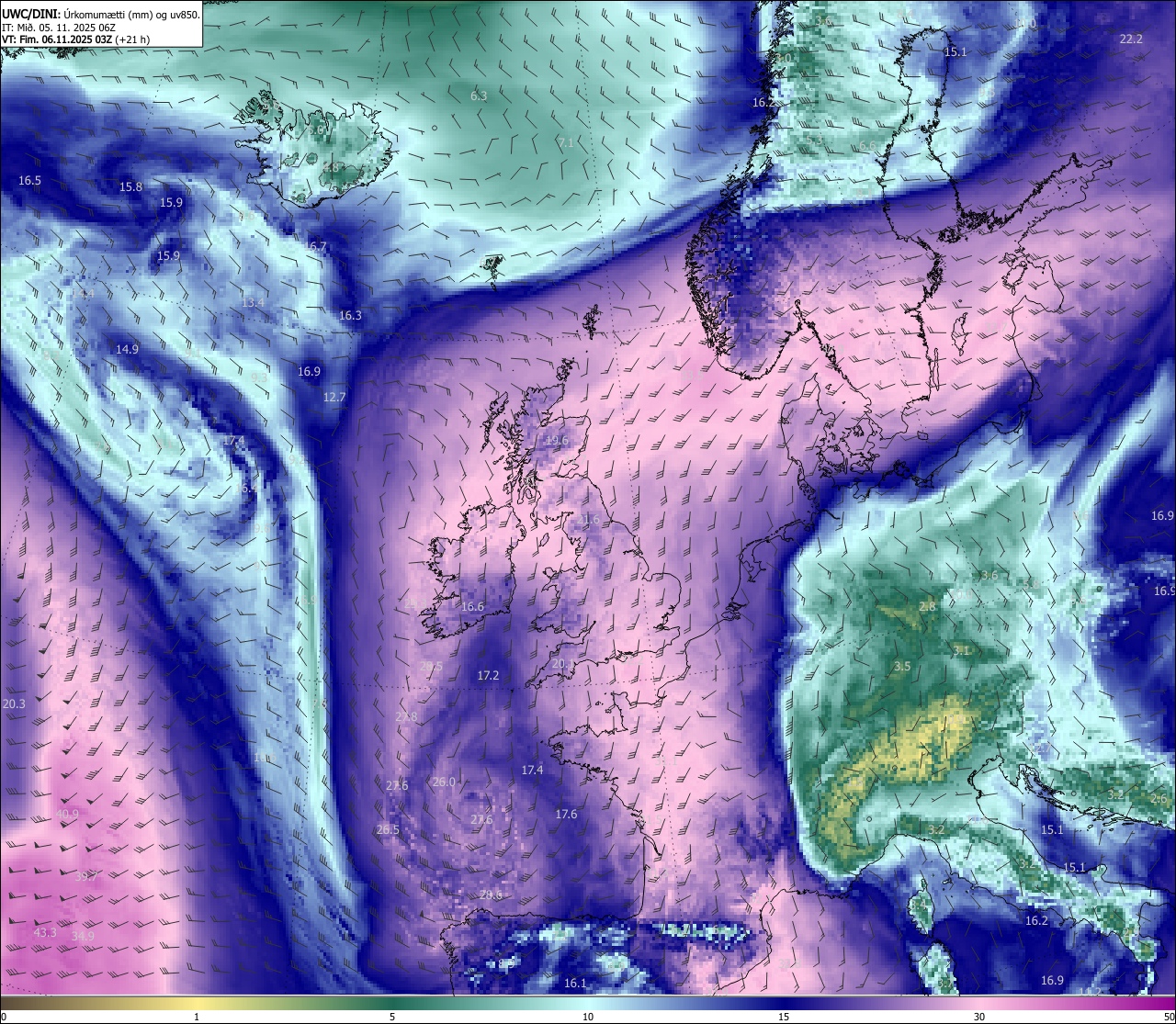Click the 16.6 value over Ireland
The image size is (1176, 1024).
pyautogui.click(x=472, y=606)
